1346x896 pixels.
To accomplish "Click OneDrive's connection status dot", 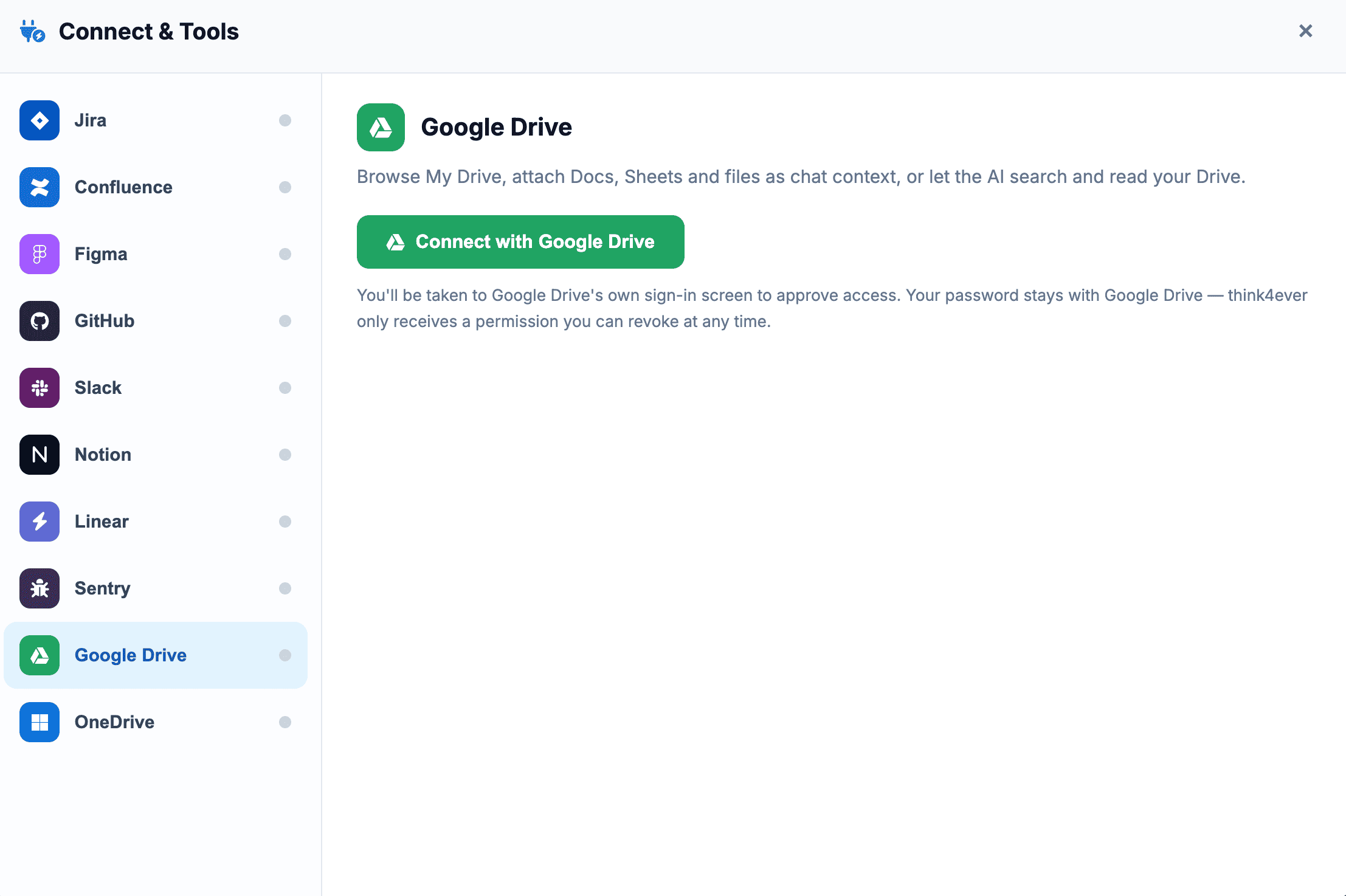I will [285, 722].
